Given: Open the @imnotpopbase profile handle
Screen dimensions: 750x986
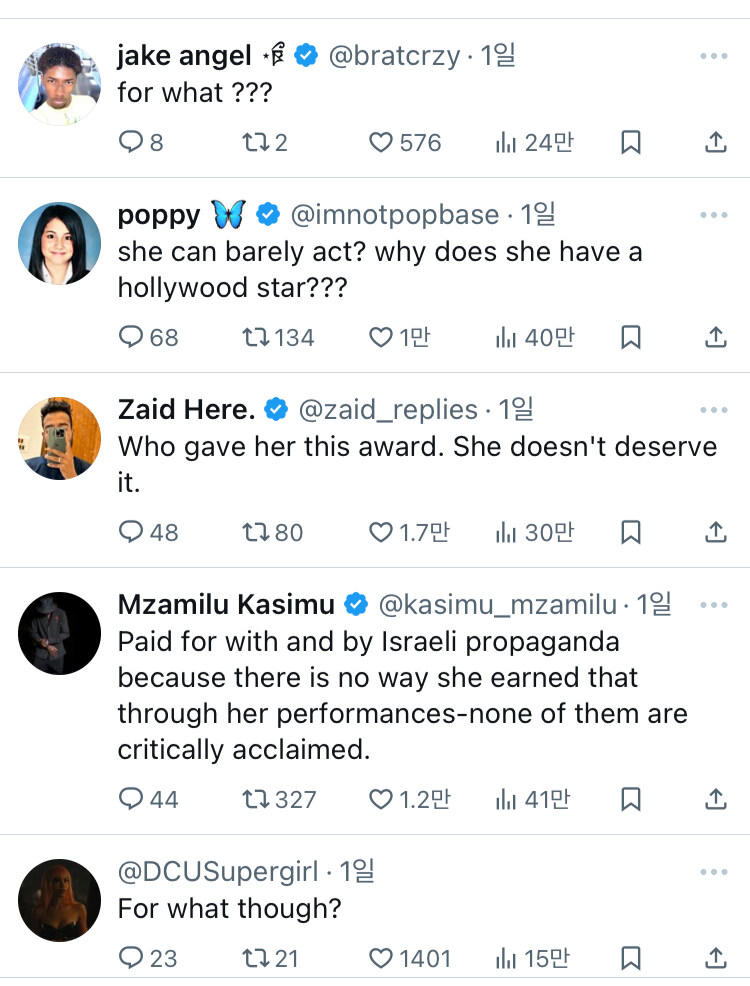Looking at the screenshot, I should point(394,214).
